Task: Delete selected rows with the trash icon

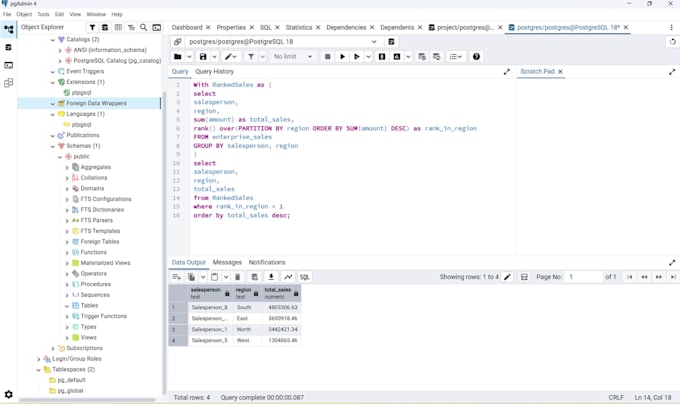Action: 238,277
